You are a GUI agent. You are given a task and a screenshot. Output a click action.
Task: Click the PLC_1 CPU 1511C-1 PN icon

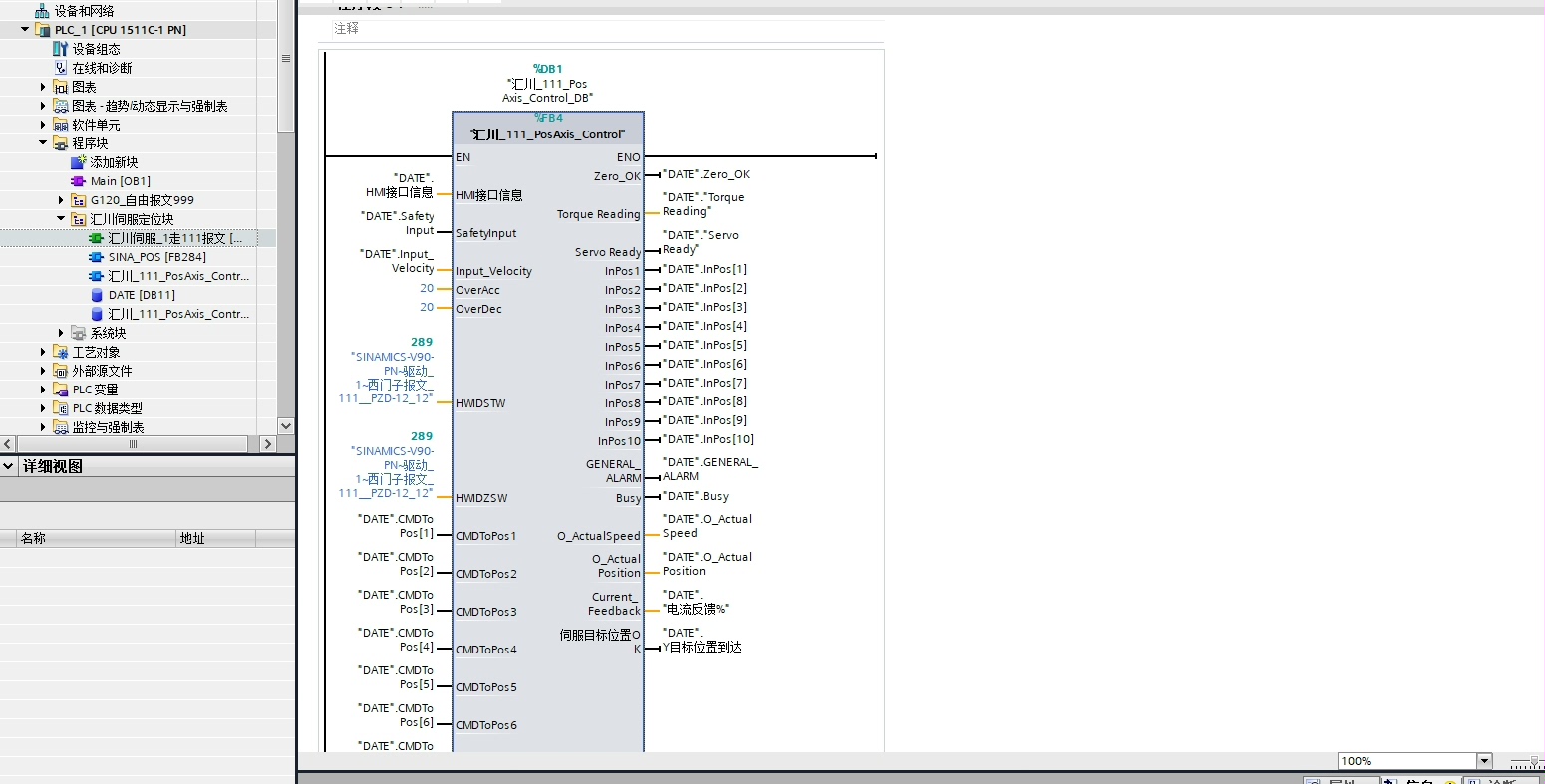(42, 30)
